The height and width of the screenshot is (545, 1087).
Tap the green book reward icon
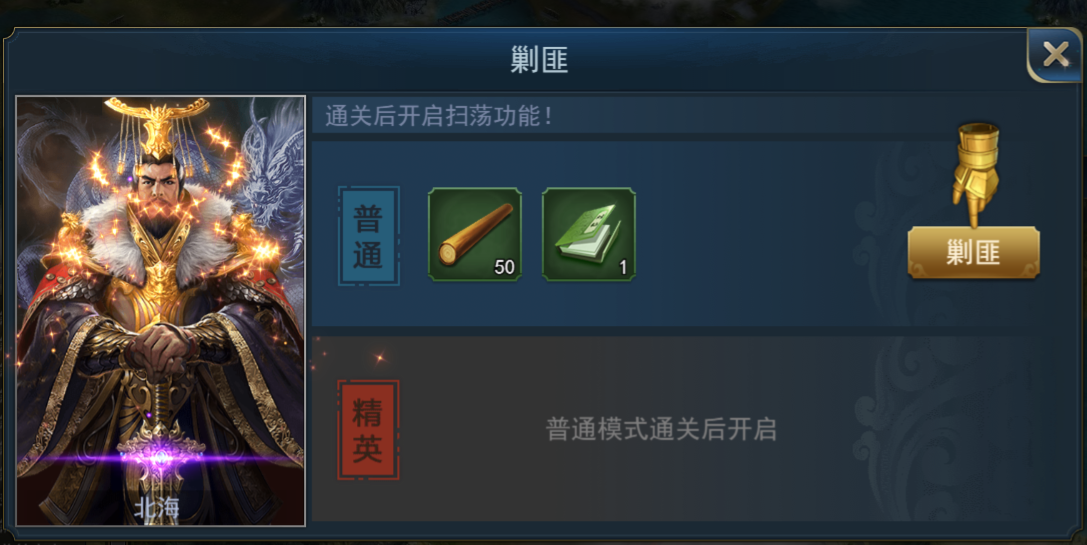point(589,234)
